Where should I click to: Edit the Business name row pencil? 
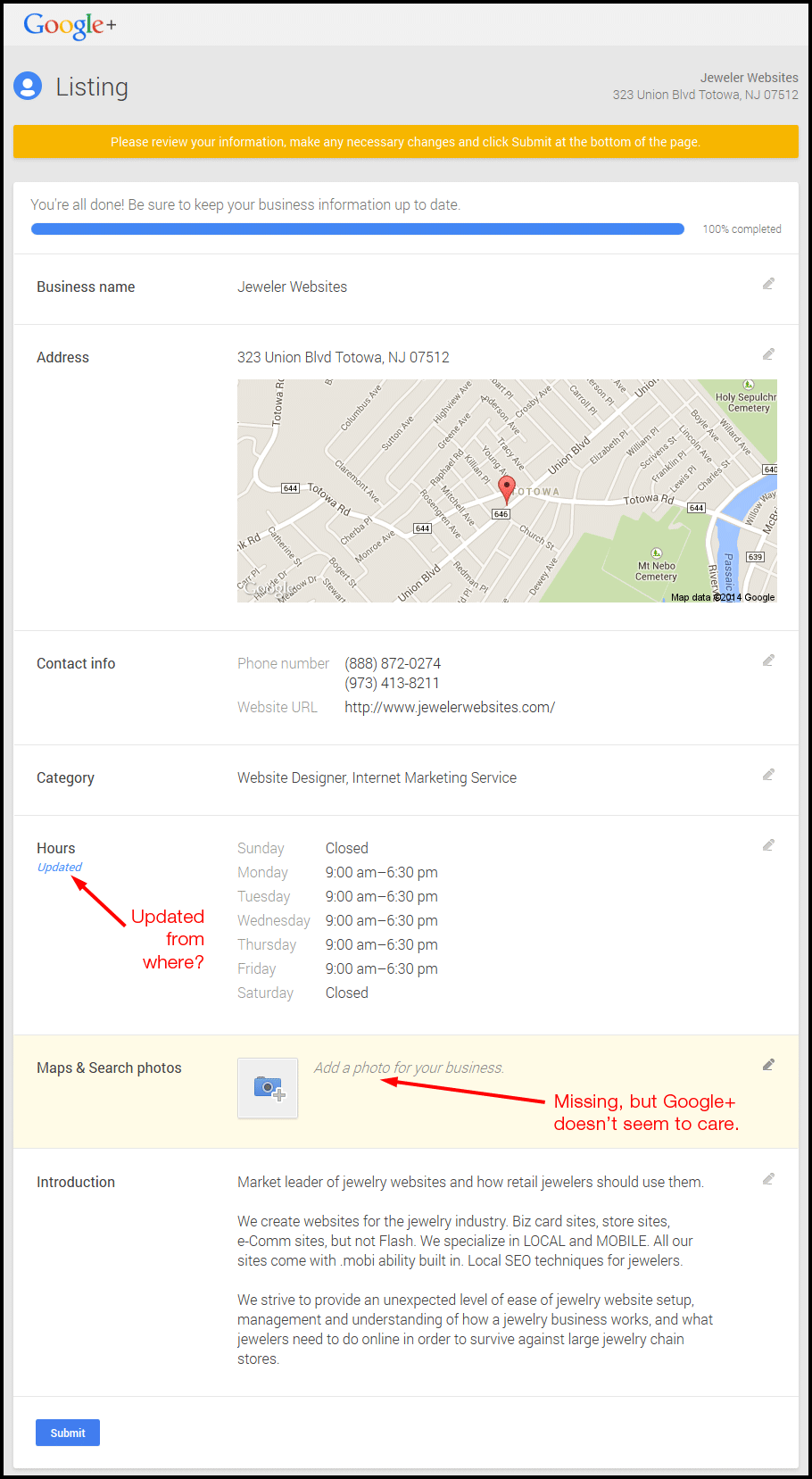768,284
